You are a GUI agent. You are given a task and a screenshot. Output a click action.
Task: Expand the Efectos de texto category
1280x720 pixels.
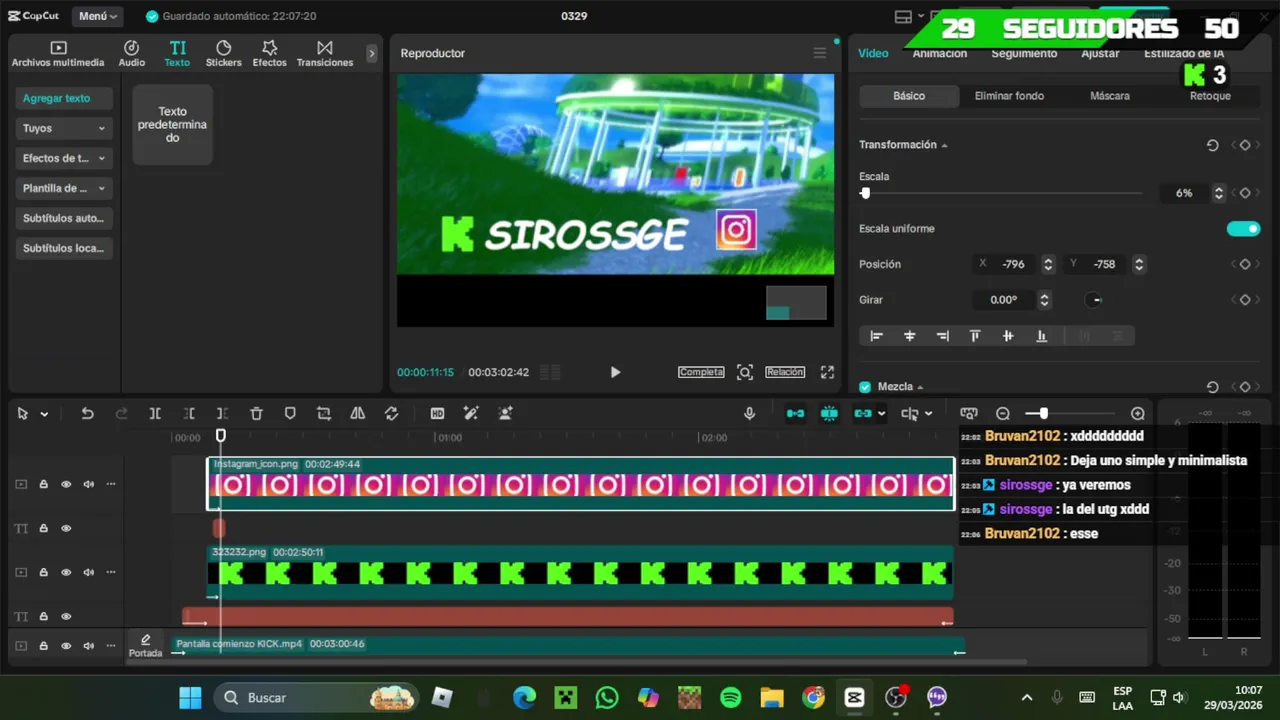coord(64,158)
